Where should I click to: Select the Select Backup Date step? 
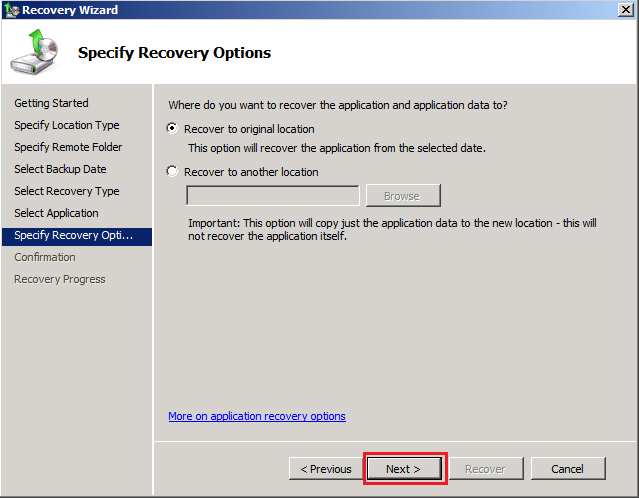61,169
